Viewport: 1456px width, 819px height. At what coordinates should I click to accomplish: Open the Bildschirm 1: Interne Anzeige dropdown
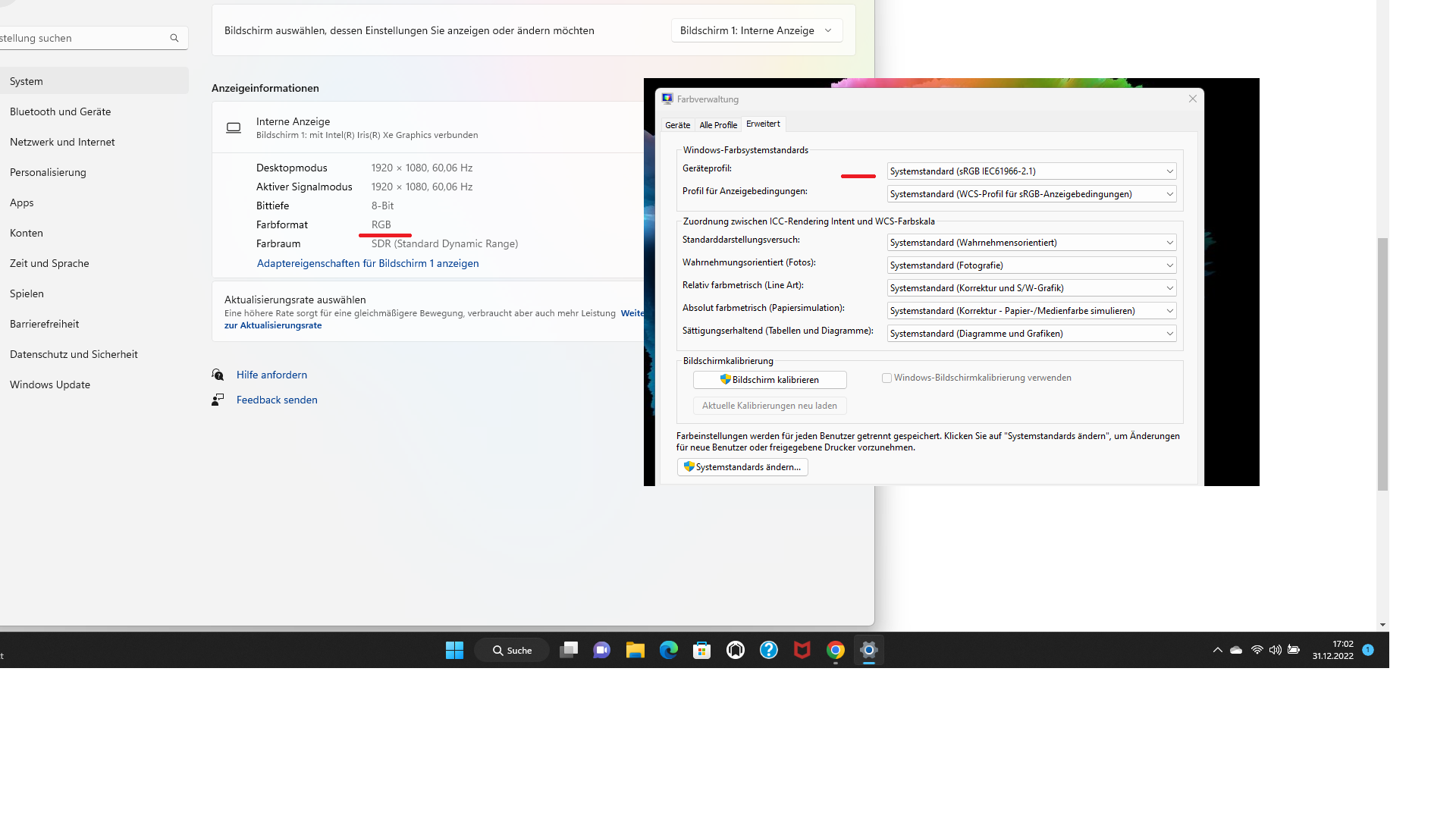[756, 30]
